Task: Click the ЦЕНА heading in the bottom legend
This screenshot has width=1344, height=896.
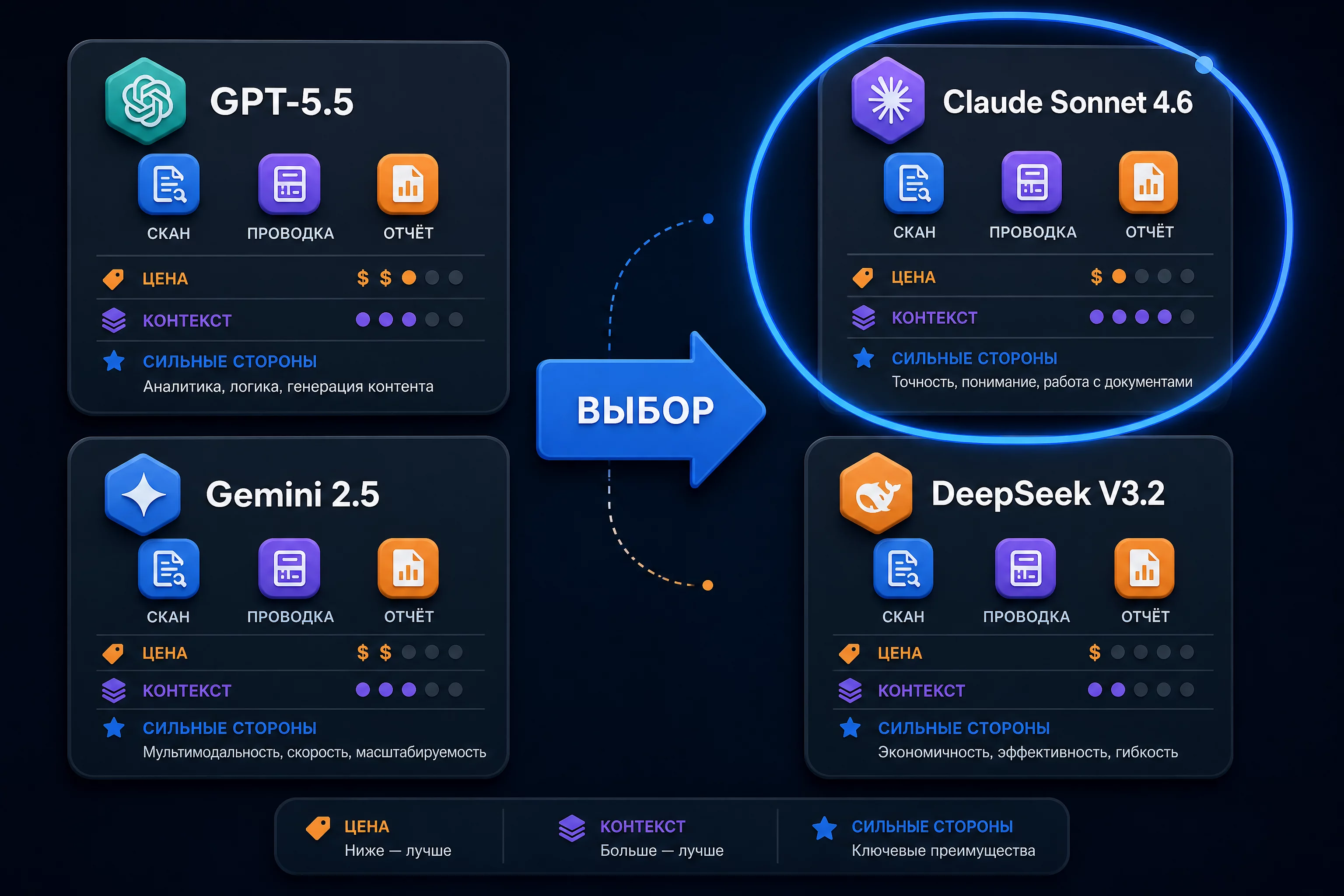Action: (x=367, y=827)
